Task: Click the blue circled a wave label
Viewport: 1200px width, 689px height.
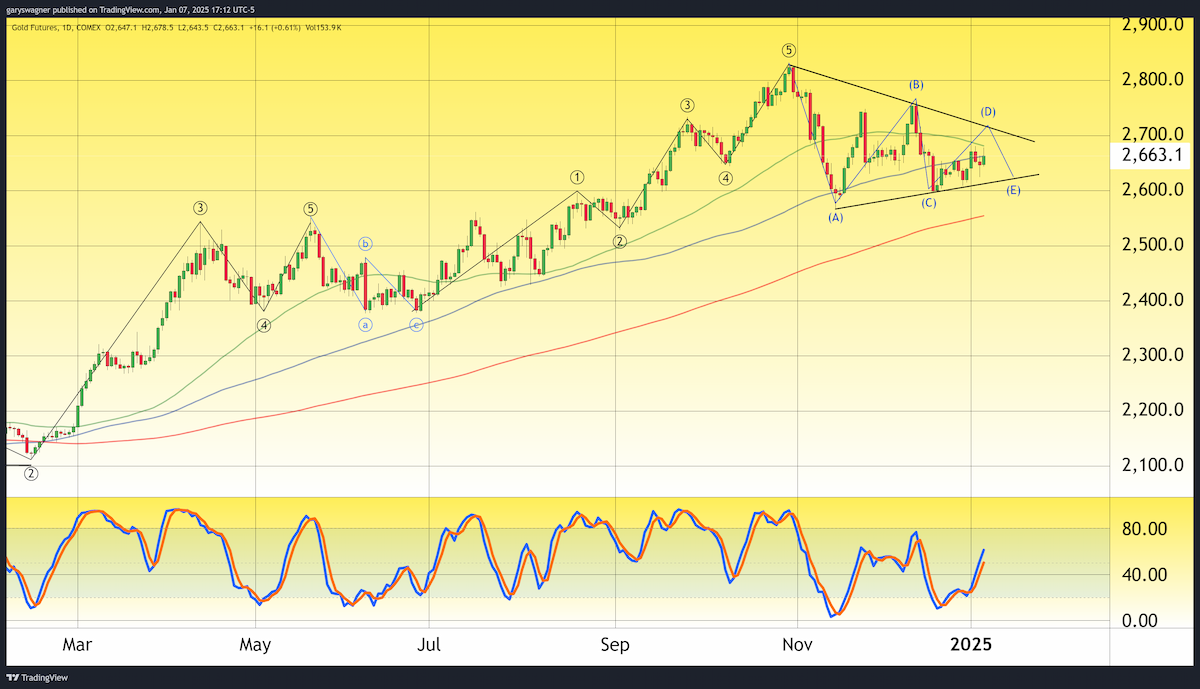Action: 366,324
